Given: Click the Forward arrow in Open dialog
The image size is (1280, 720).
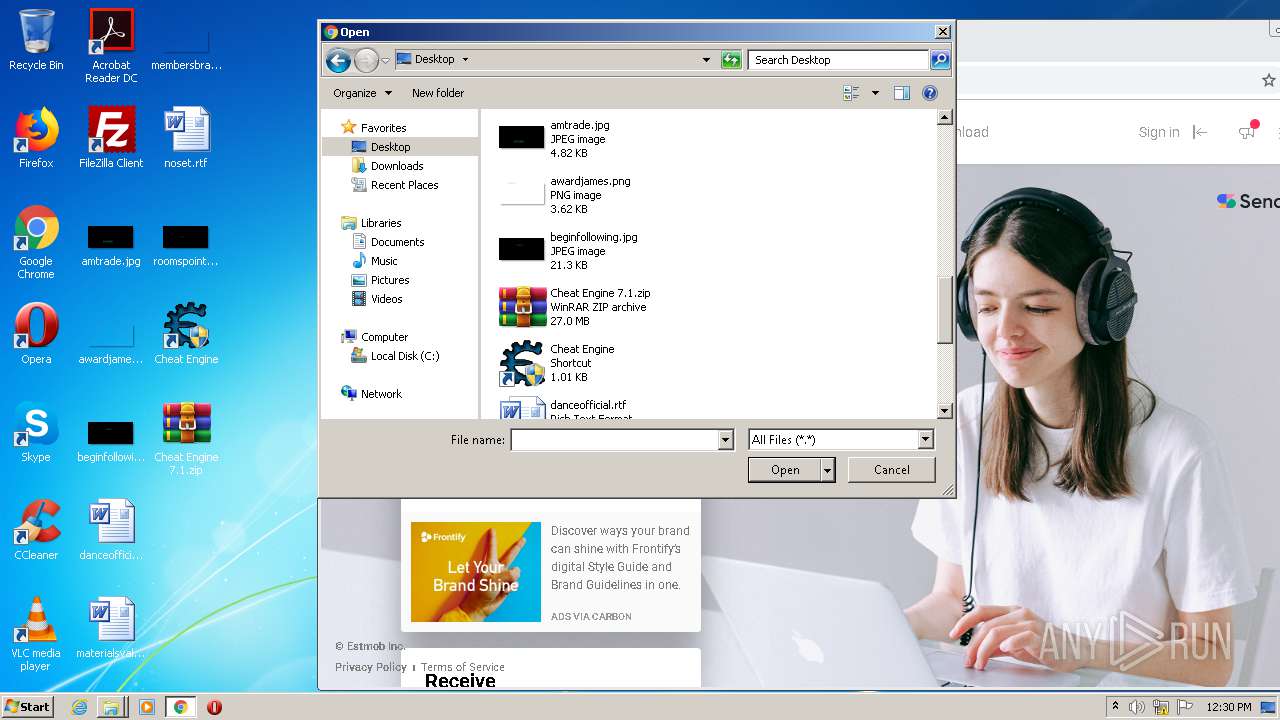Looking at the screenshot, I should pyautogui.click(x=366, y=60).
